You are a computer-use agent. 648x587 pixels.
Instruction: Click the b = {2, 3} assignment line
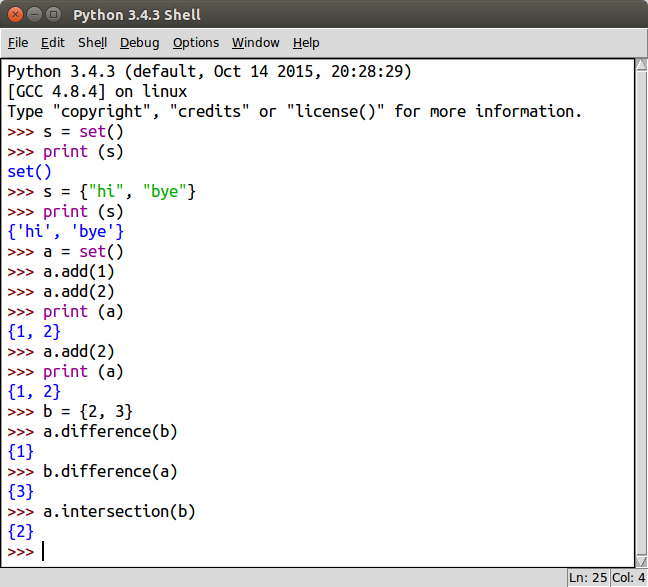pyautogui.click(x=88, y=411)
